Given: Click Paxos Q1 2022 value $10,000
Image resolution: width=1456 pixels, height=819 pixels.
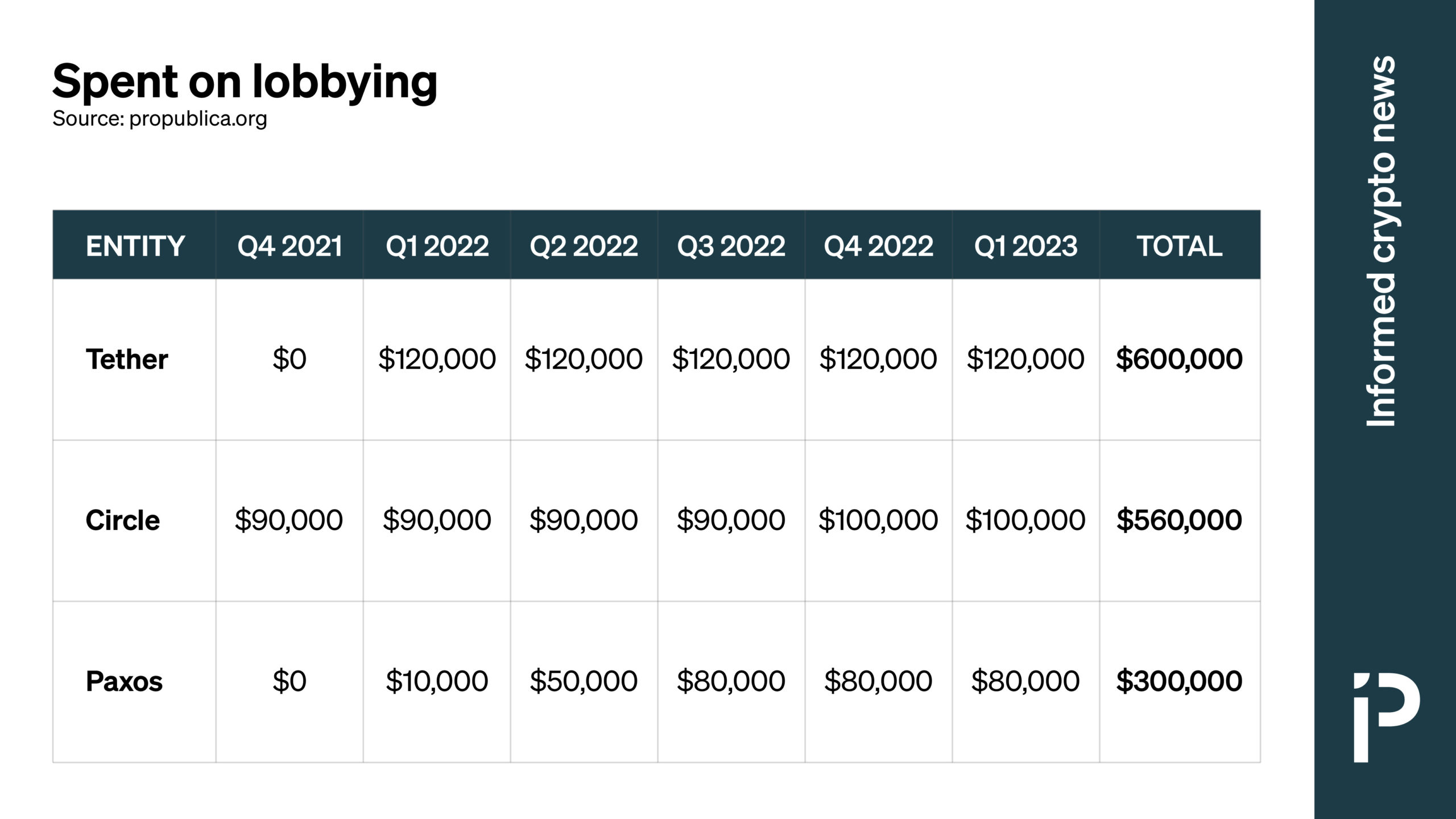Looking at the screenshot, I should click(437, 681).
